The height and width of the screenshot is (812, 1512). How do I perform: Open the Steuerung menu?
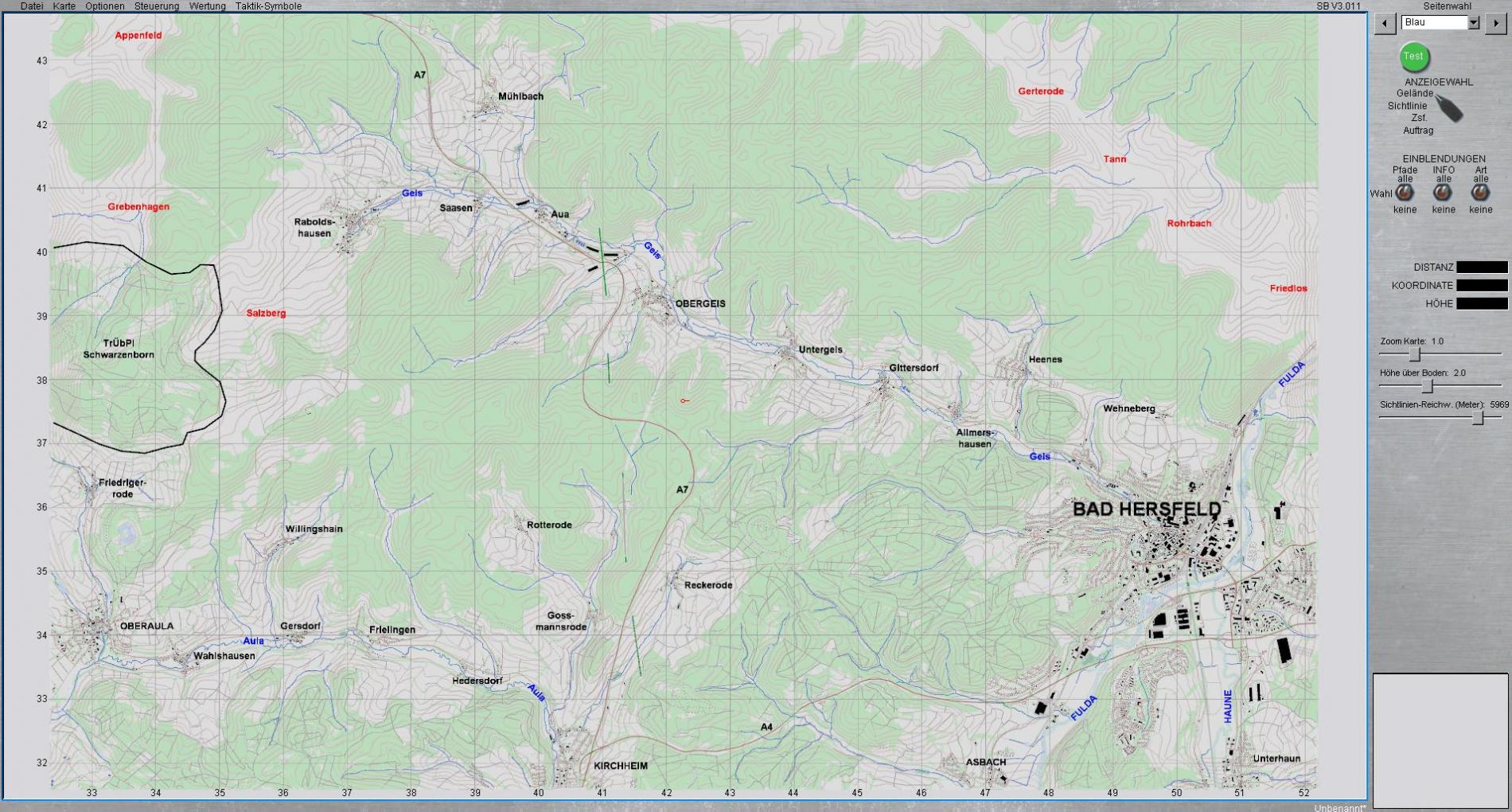coord(157,6)
